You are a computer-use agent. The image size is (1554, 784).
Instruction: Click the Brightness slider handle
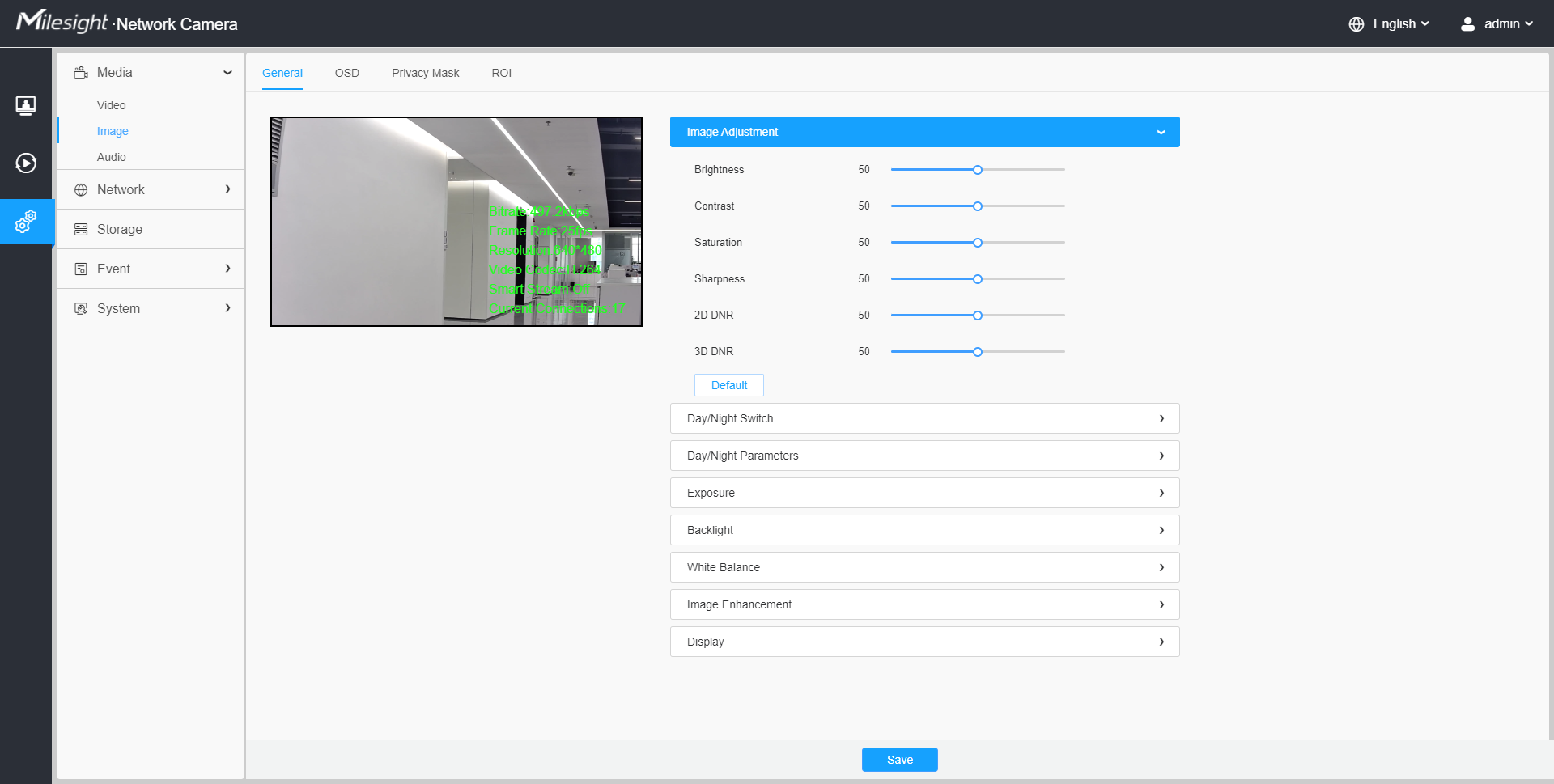[978, 170]
